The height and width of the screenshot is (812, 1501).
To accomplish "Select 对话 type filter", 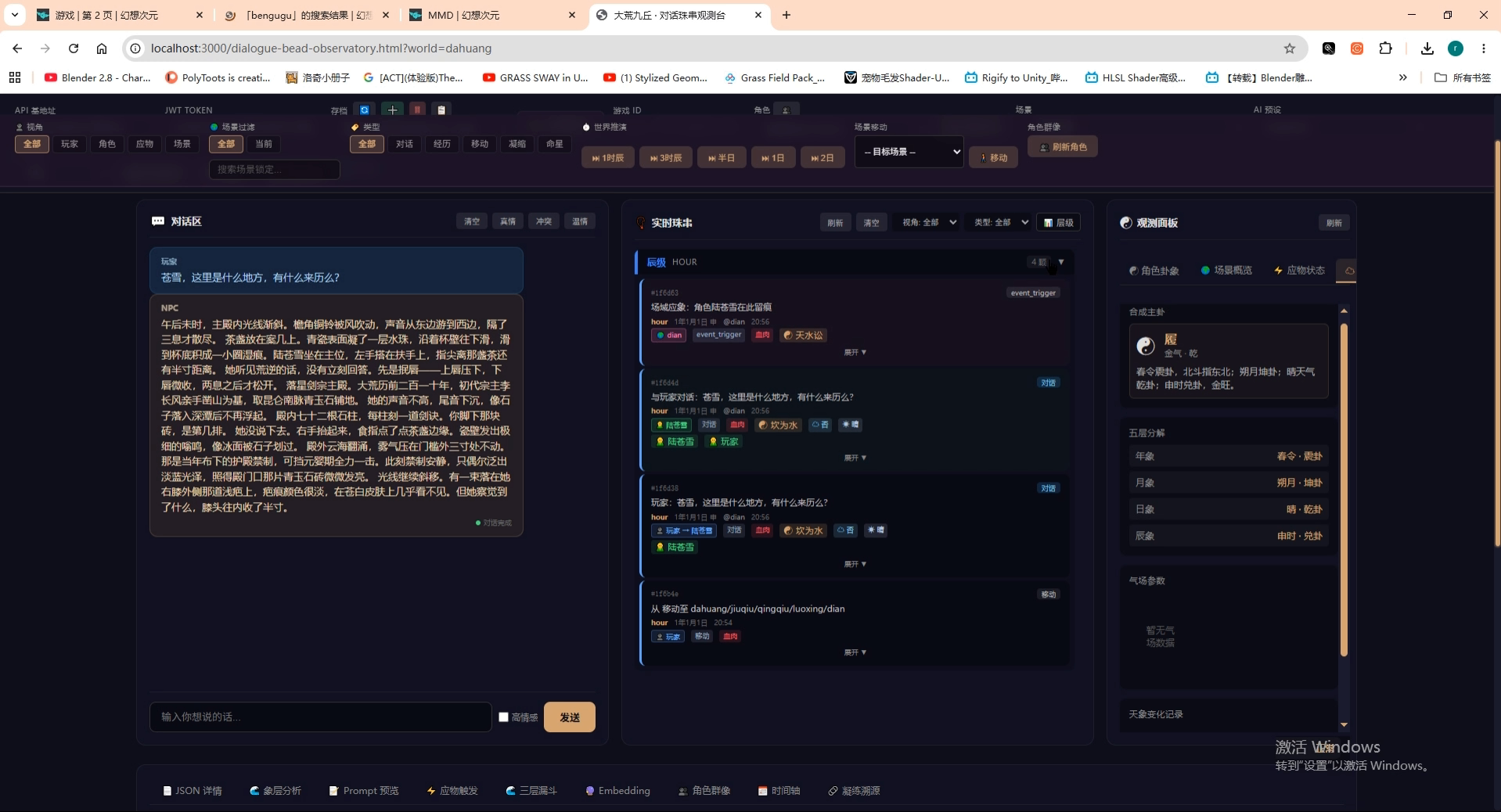I will [405, 144].
